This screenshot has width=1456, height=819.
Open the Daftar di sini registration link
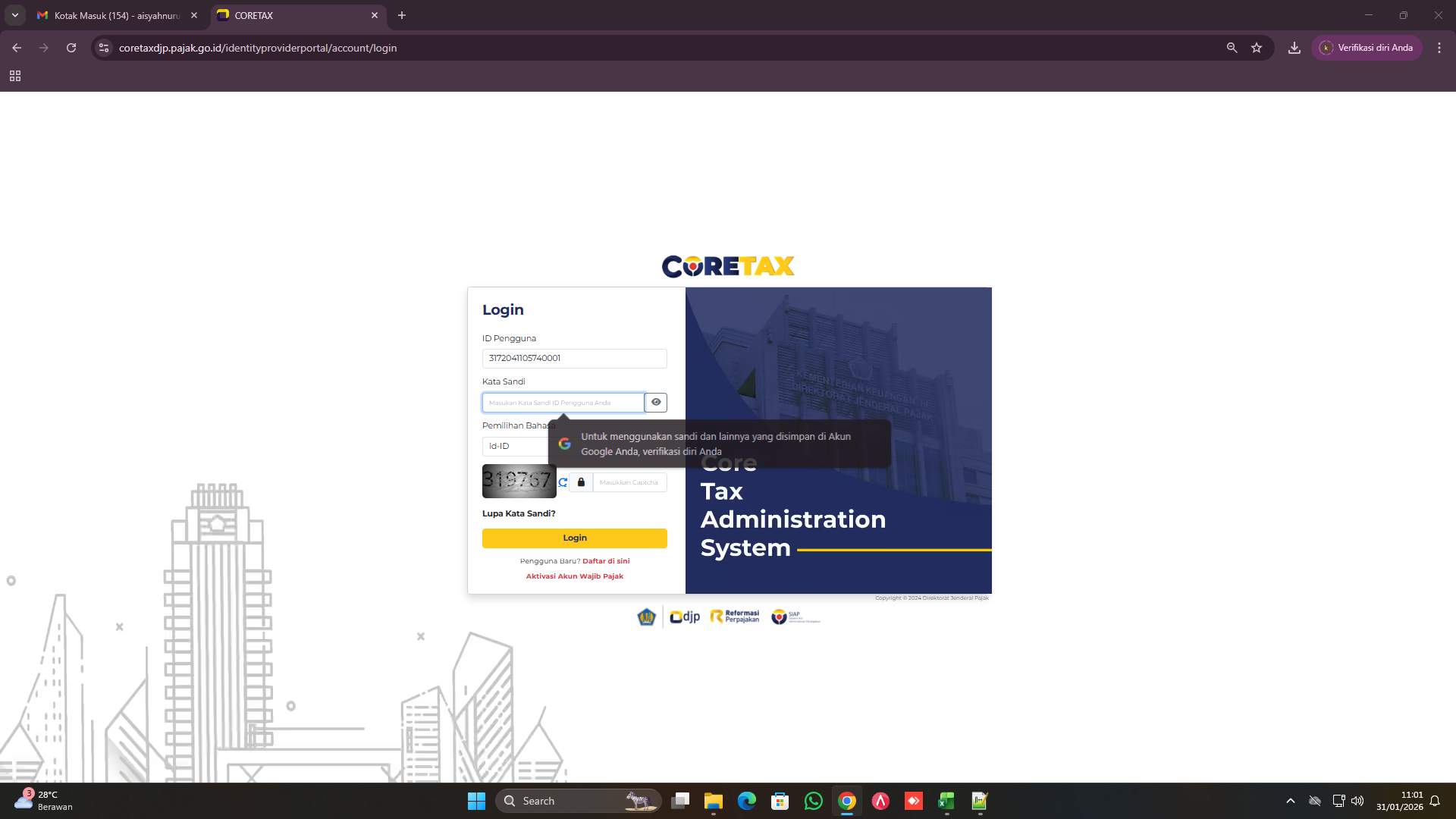click(606, 560)
